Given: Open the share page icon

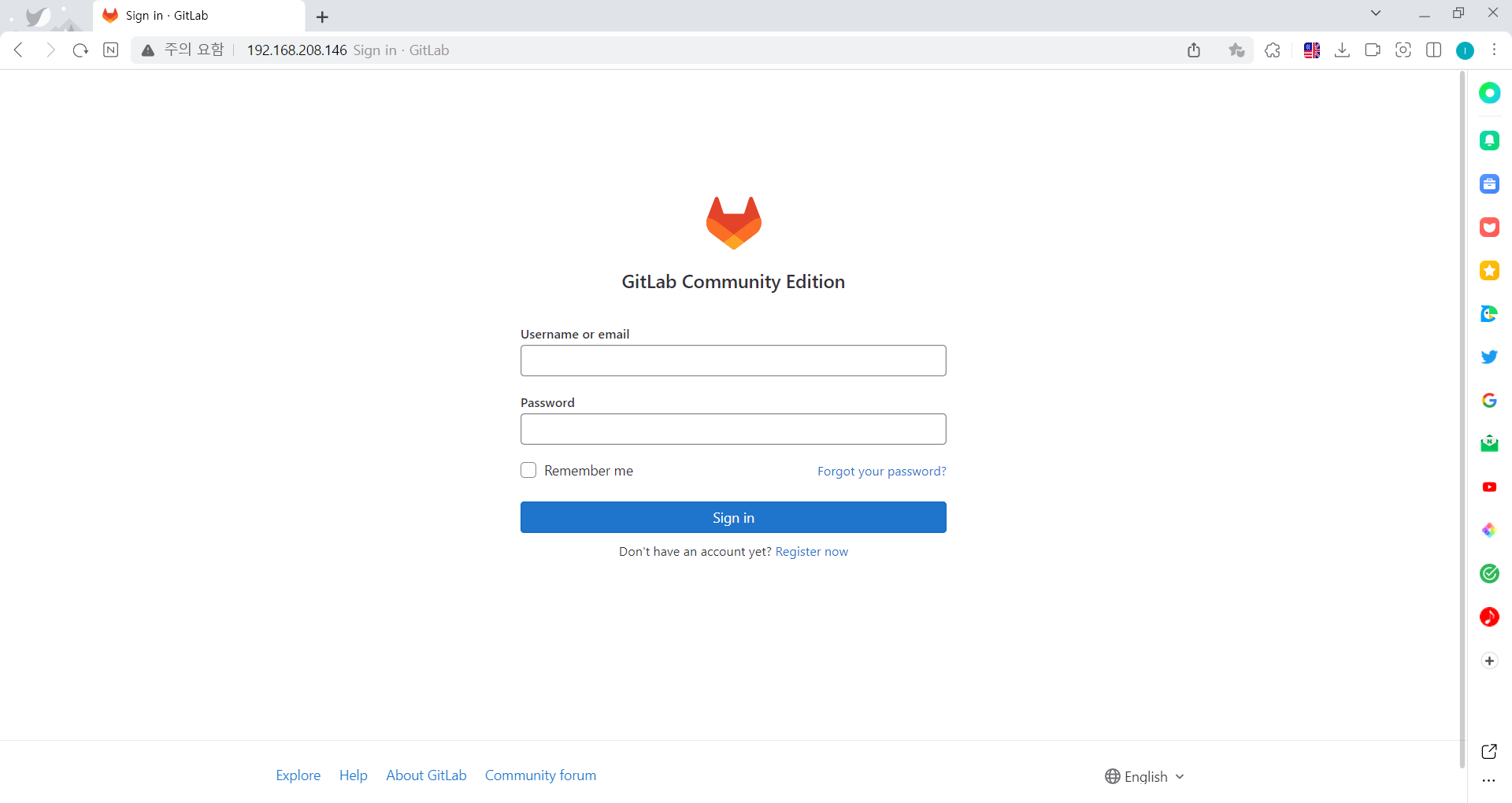Looking at the screenshot, I should click(1194, 50).
